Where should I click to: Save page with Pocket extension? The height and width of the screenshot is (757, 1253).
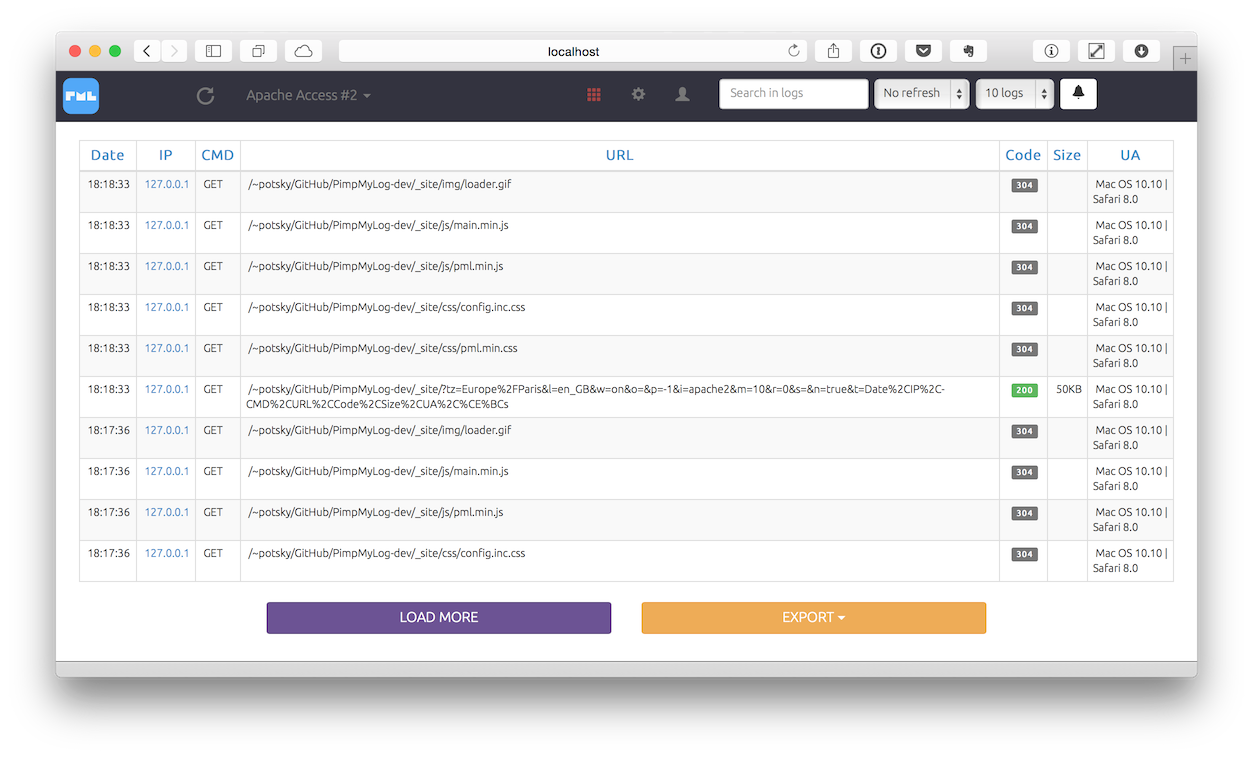coord(923,51)
